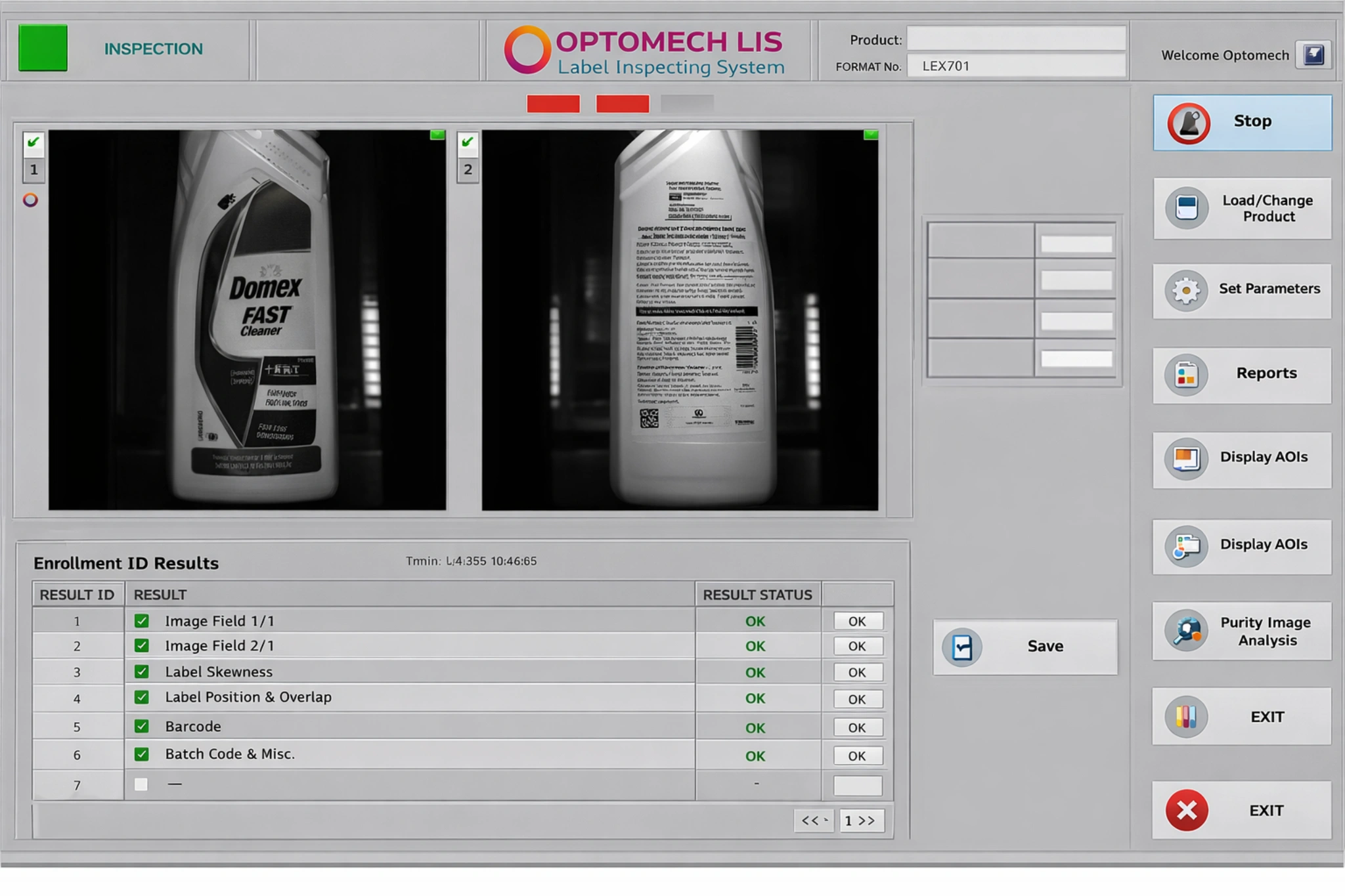Click the user icon beside Welcome Optomech

(x=1313, y=54)
